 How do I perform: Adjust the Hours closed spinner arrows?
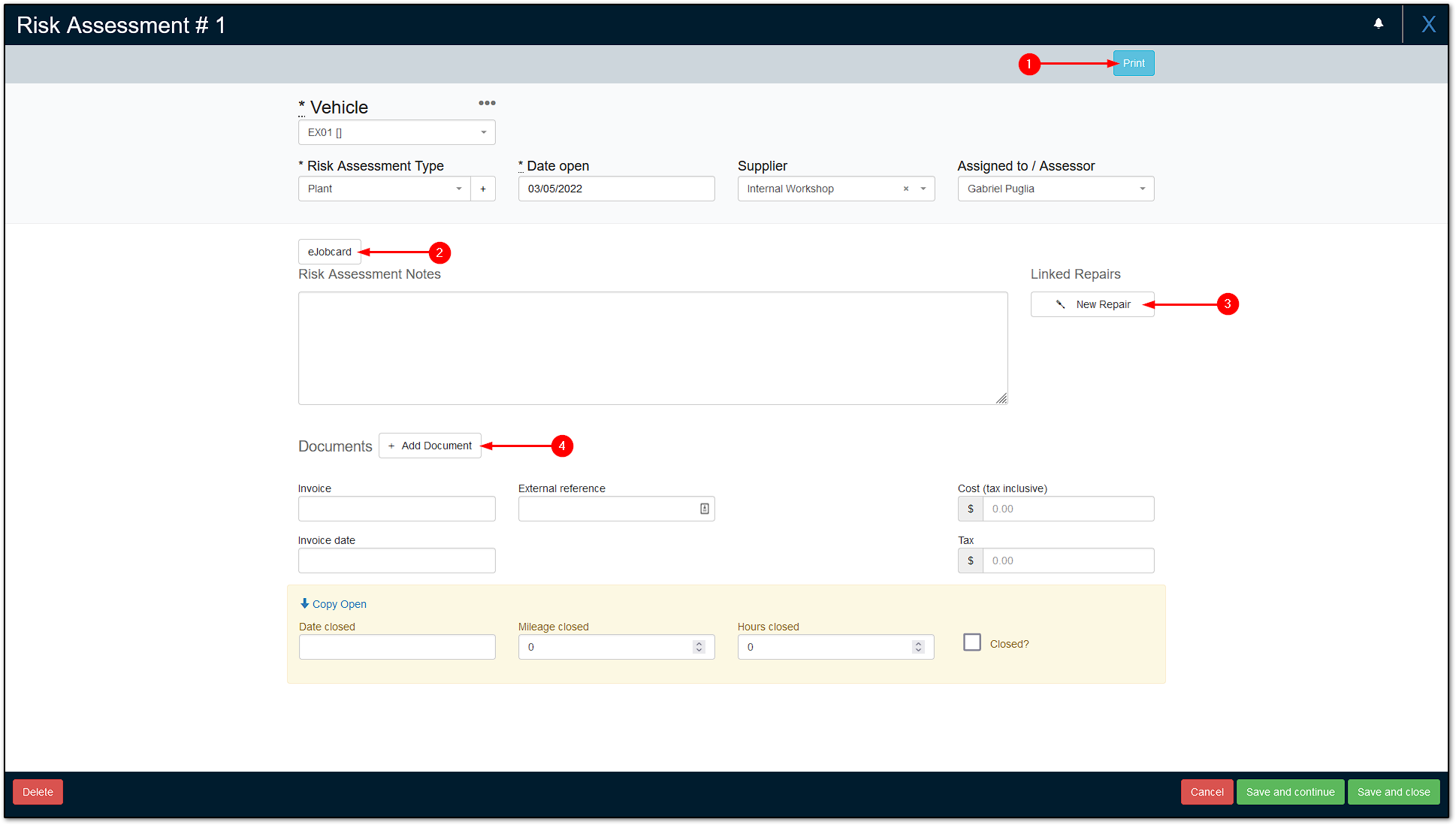click(x=918, y=647)
